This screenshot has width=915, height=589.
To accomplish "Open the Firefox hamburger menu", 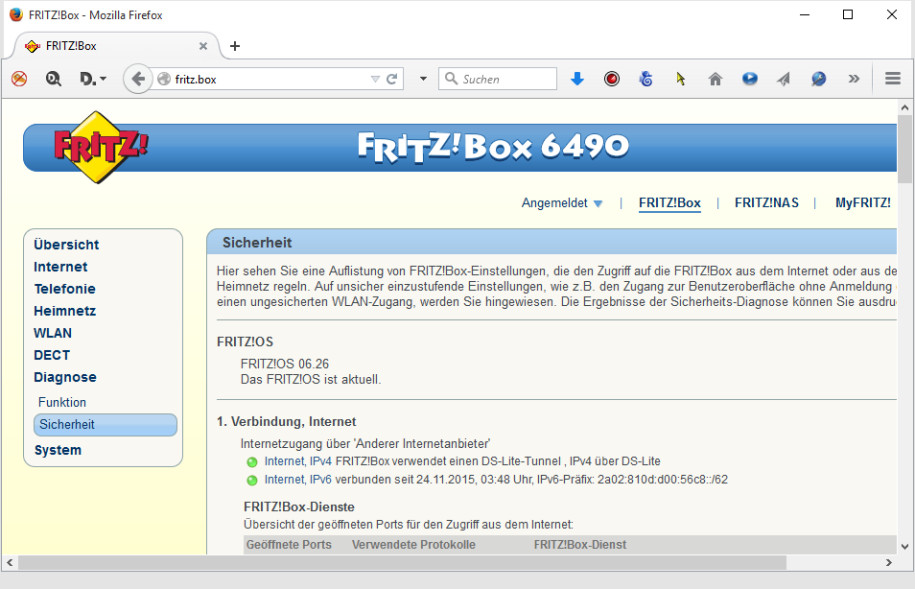I will coord(892,78).
